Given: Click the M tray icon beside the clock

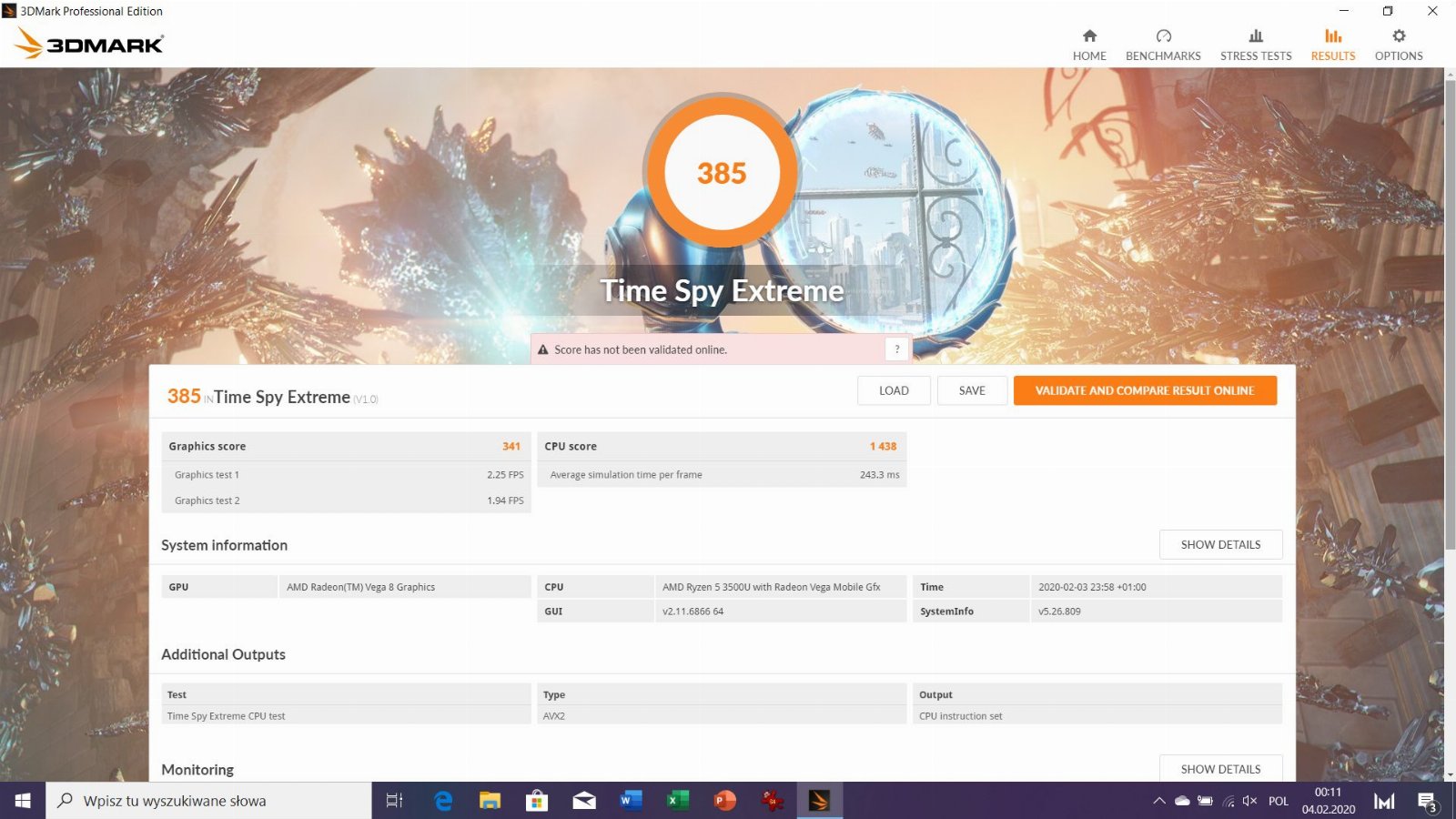Looking at the screenshot, I should (1384, 801).
